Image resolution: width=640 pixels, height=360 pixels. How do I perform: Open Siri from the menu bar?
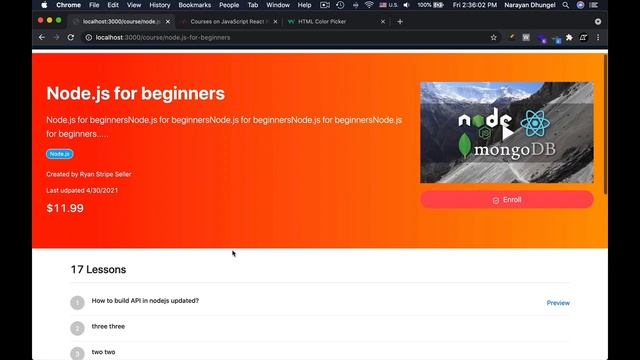580,5
